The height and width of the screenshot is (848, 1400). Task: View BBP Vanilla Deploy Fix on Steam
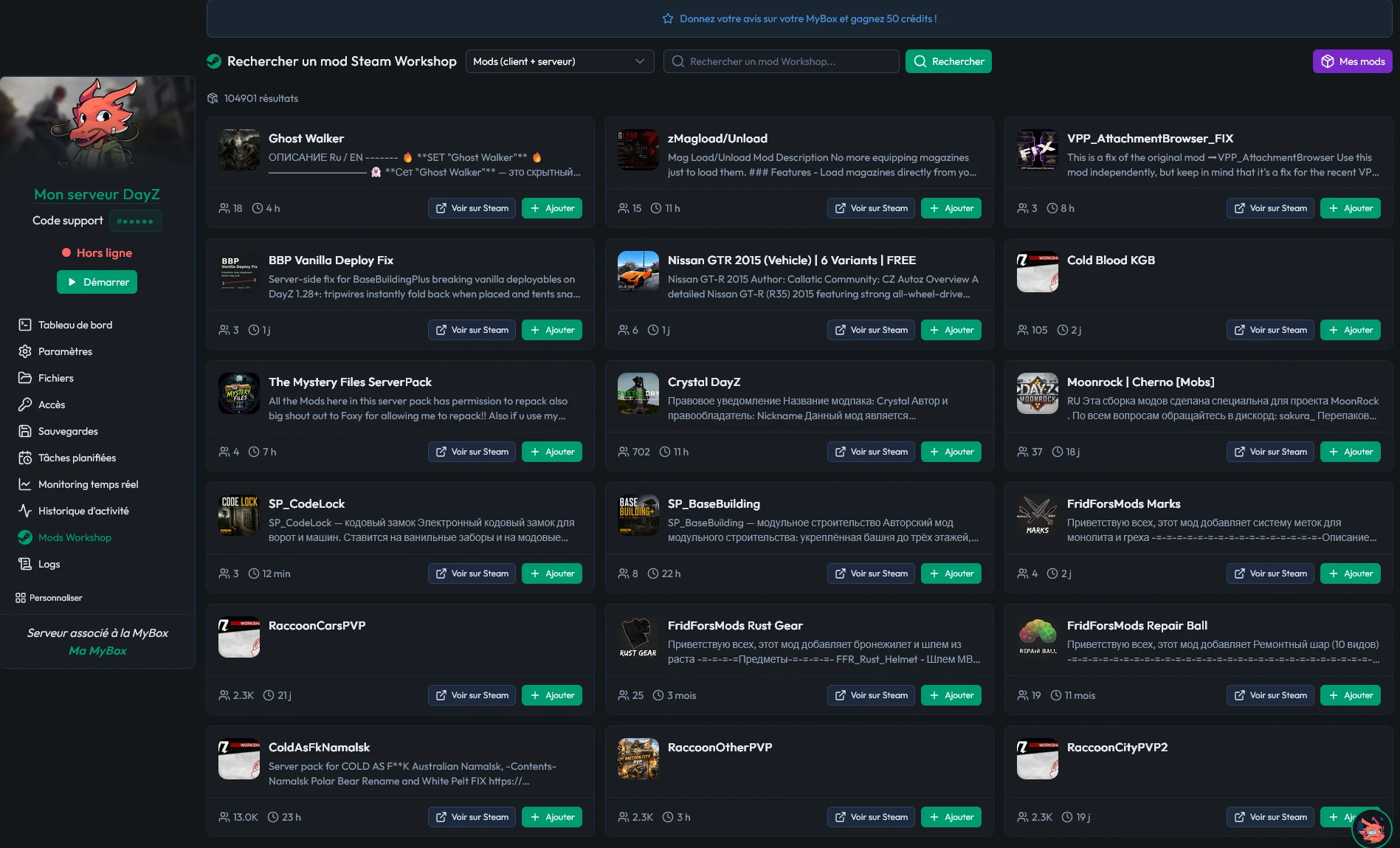[x=472, y=330]
